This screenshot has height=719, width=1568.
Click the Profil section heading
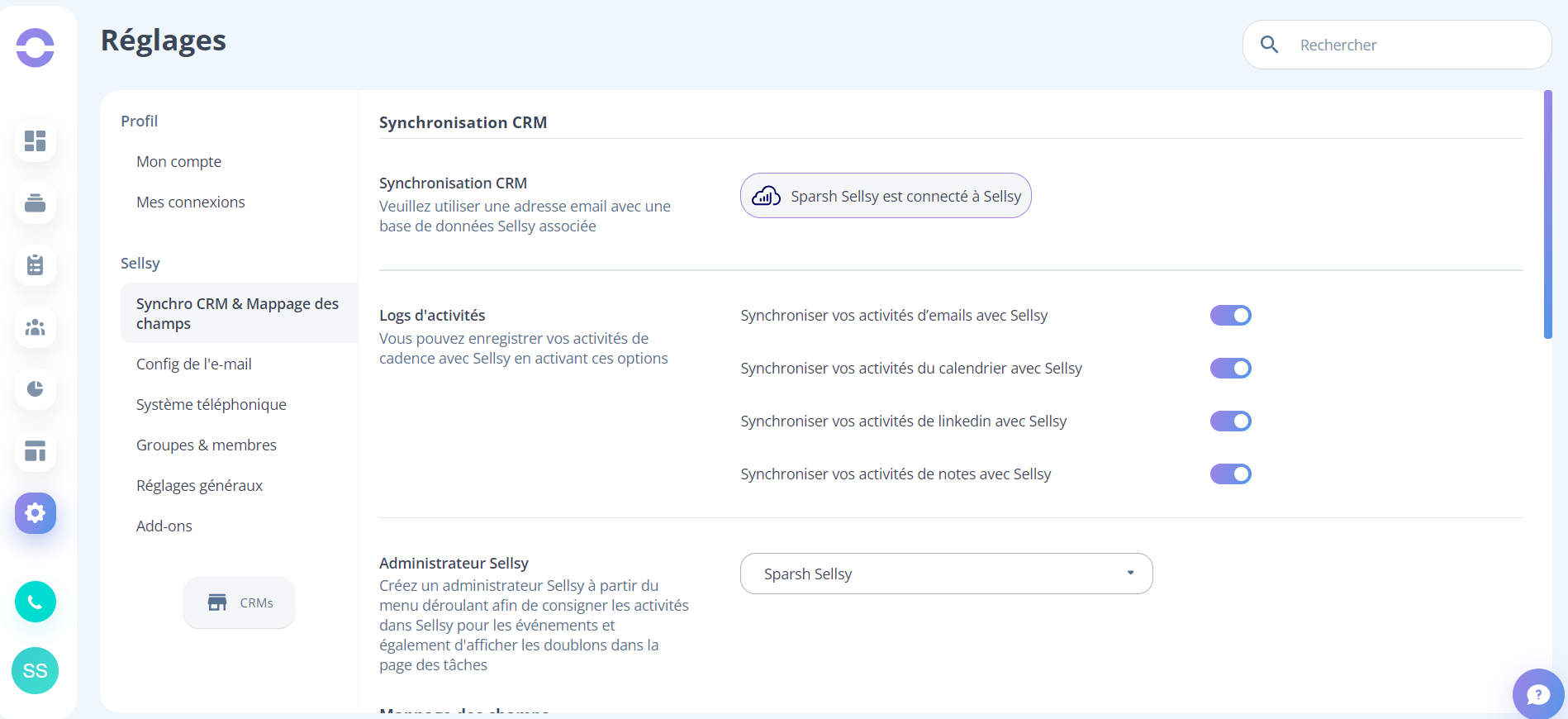[139, 121]
